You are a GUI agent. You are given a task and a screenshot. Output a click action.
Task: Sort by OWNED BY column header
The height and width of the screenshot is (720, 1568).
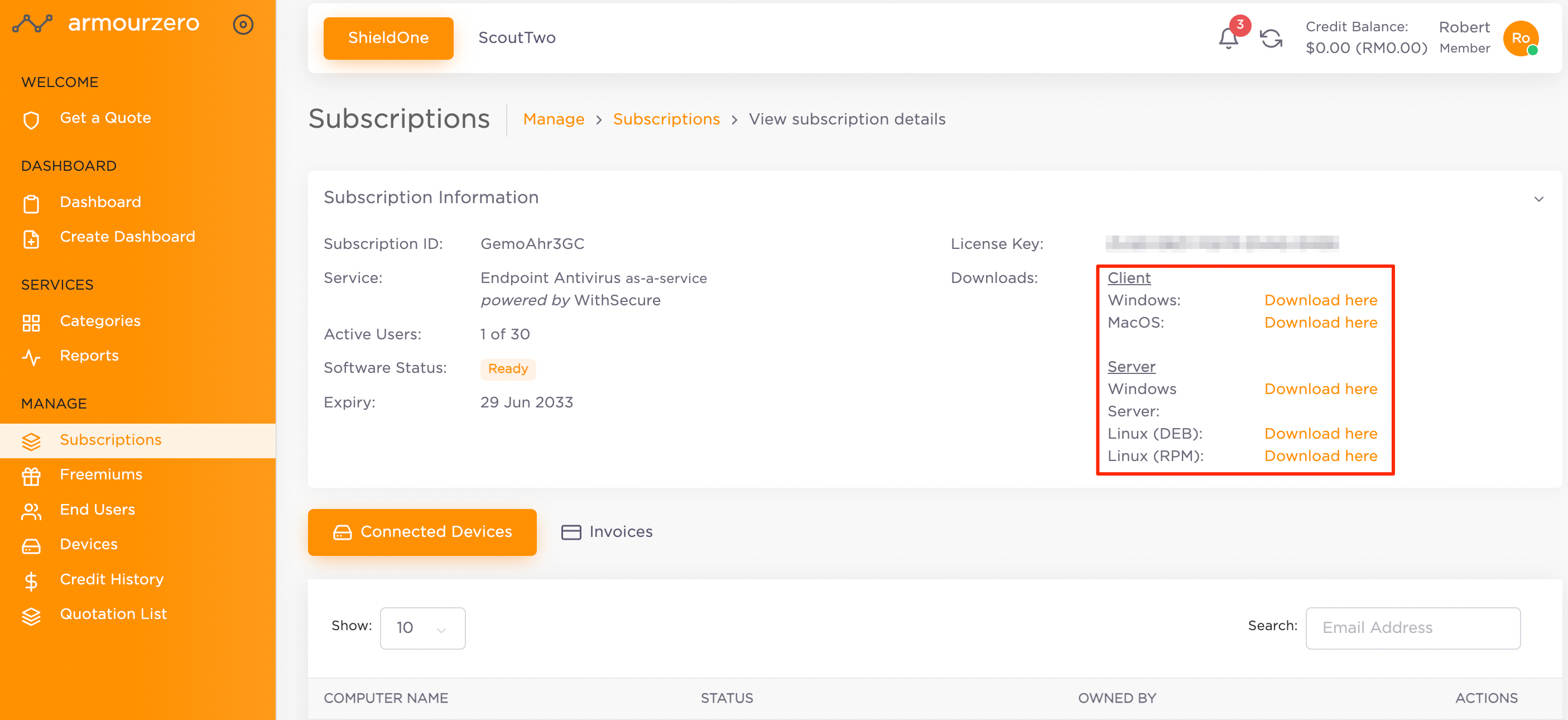[1117, 698]
